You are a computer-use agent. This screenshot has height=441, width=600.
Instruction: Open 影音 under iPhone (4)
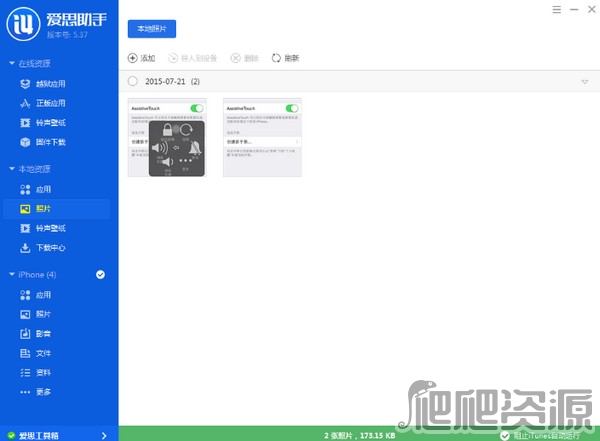(x=36, y=334)
